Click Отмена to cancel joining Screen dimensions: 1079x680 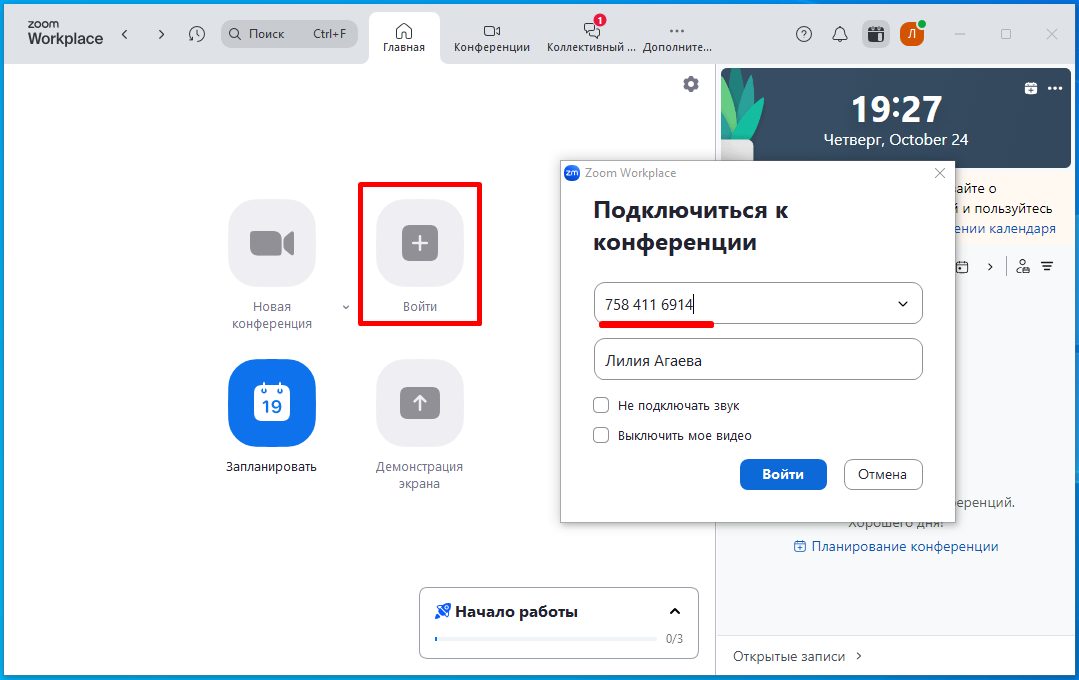point(883,474)
